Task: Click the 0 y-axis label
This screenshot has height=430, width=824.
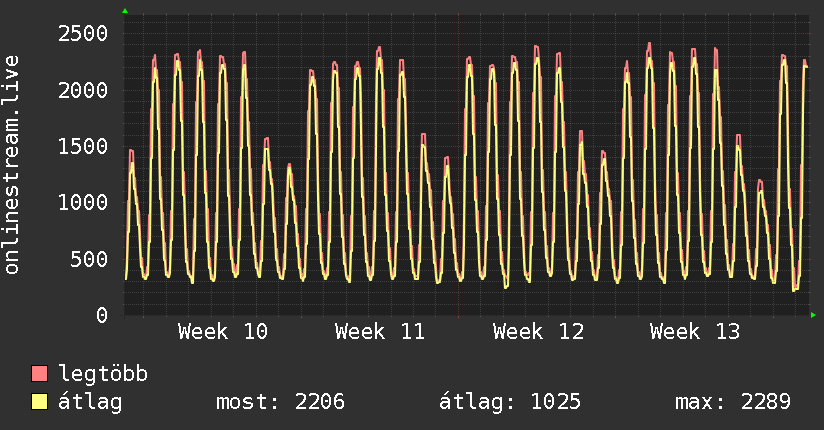Action: pyautogui.click(x=102, y=315)
